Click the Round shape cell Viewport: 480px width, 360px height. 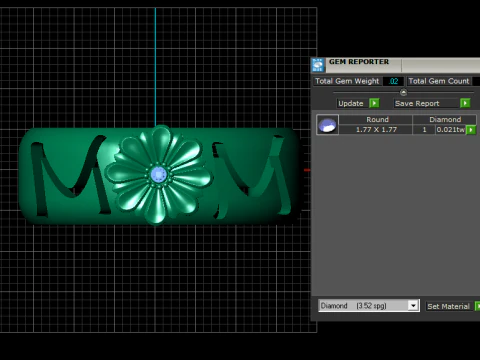(376, 119)
